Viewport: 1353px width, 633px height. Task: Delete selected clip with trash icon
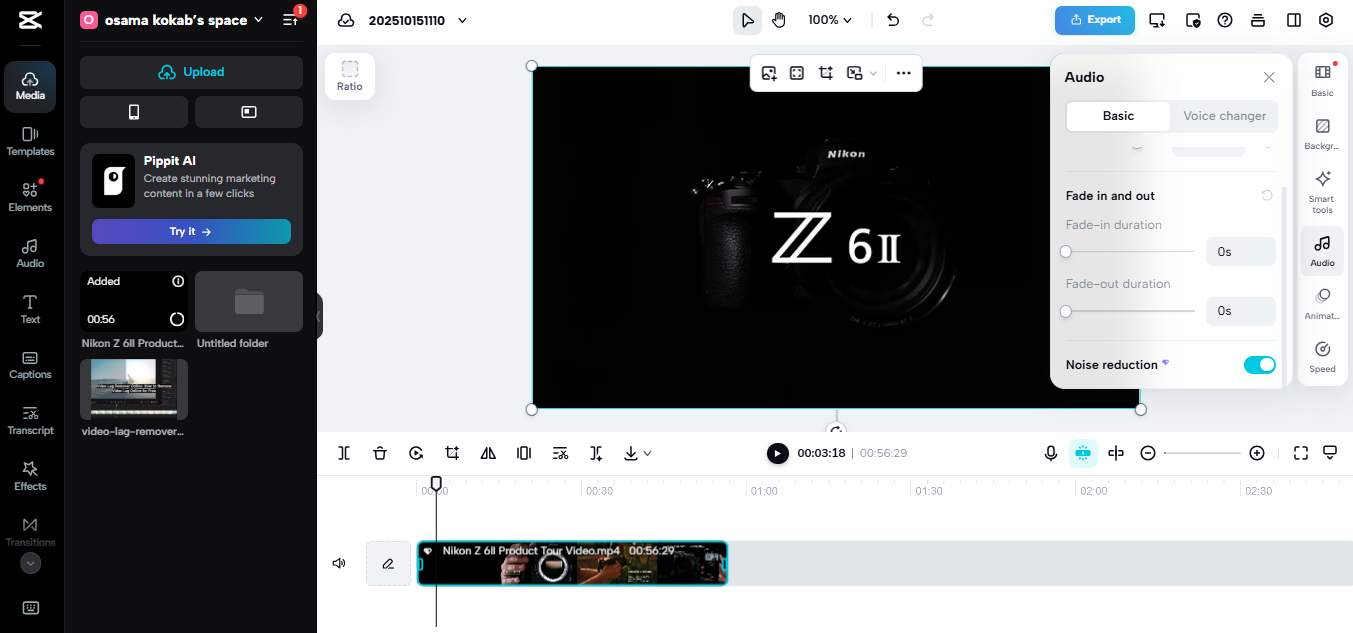pos(380,453)
